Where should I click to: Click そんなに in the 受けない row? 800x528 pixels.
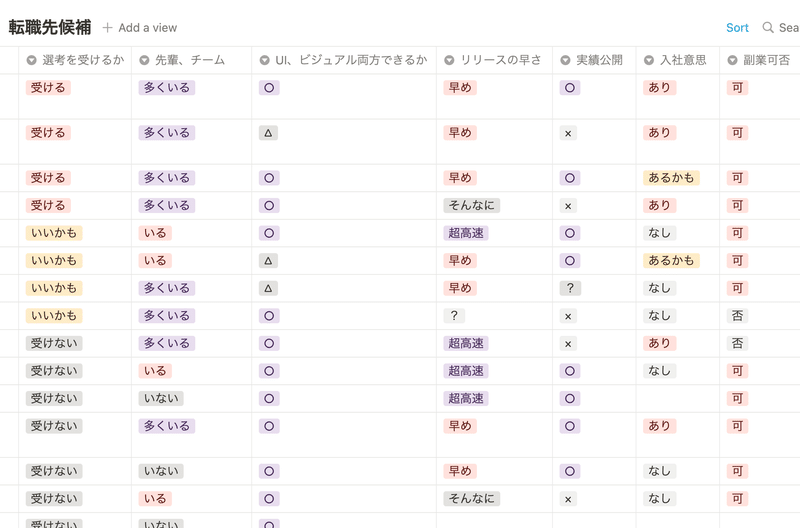coord(471,498)
